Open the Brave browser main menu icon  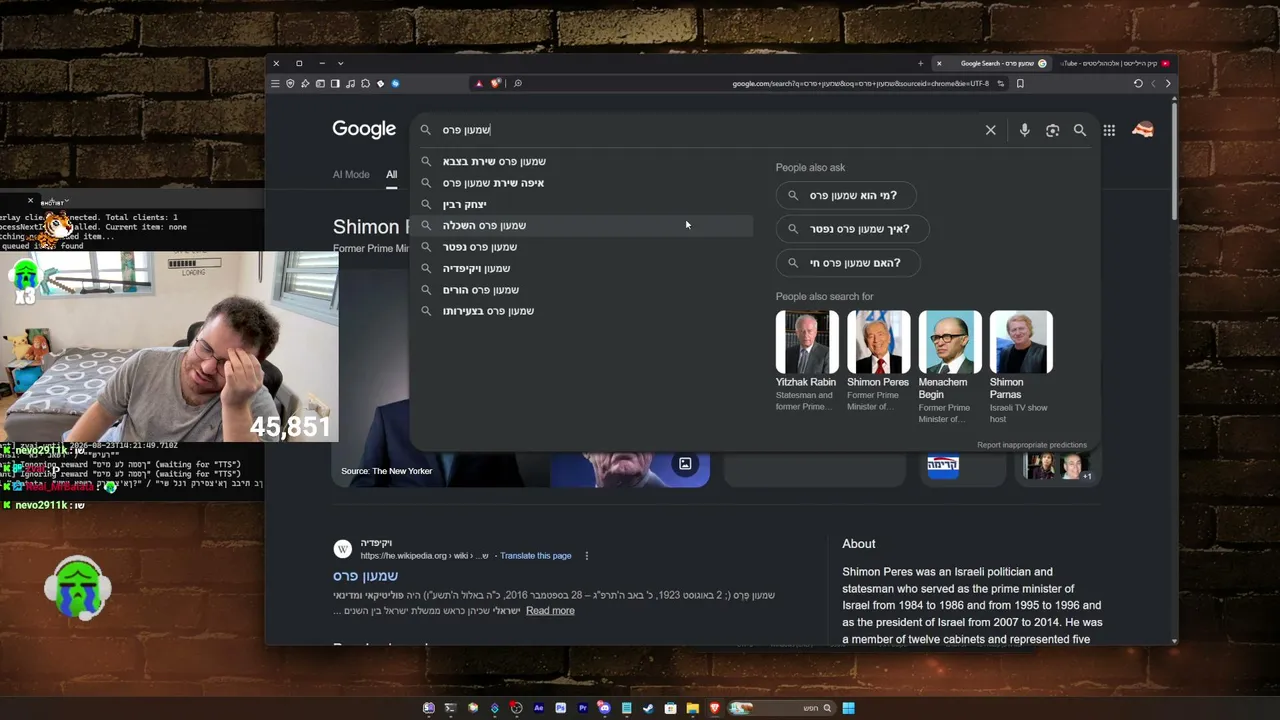(275, 84)
